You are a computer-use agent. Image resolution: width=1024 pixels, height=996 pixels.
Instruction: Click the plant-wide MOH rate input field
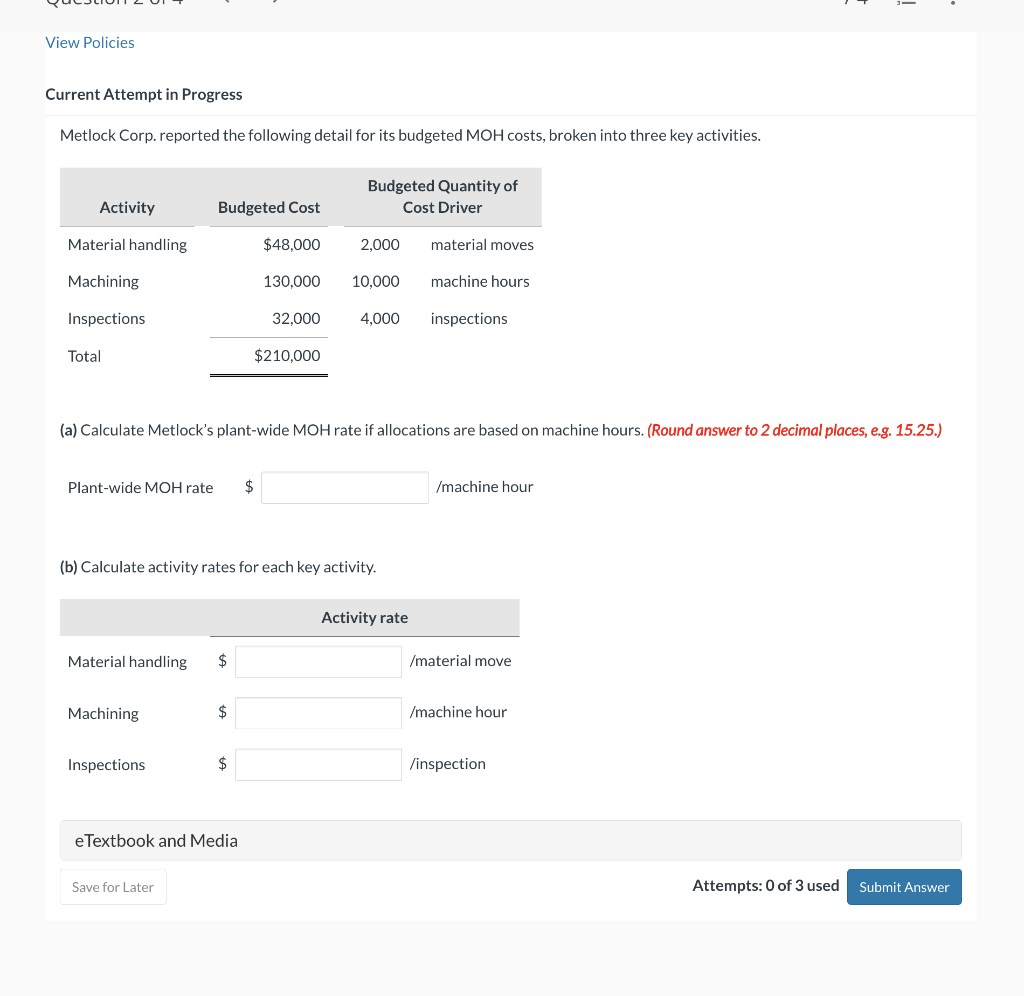(x=344, y=487)
